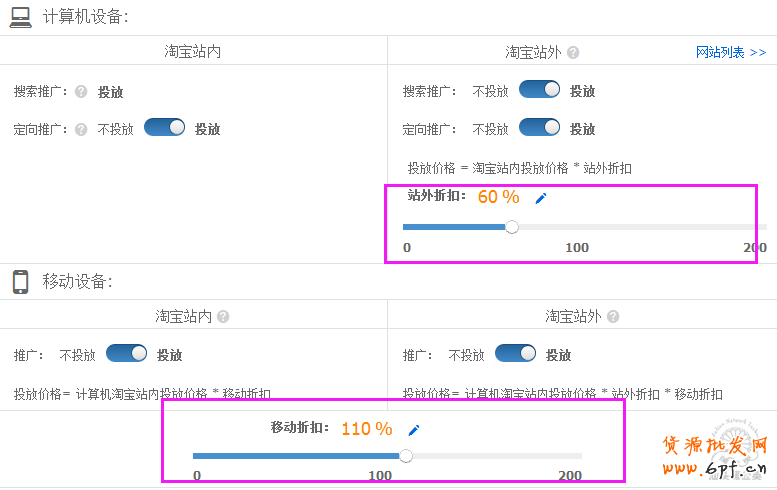The width and height of the screenshot is (777, 490).
Task: Click the help icon next to mobile 淘宝站内 header
Action: click(x=223, y=316)
